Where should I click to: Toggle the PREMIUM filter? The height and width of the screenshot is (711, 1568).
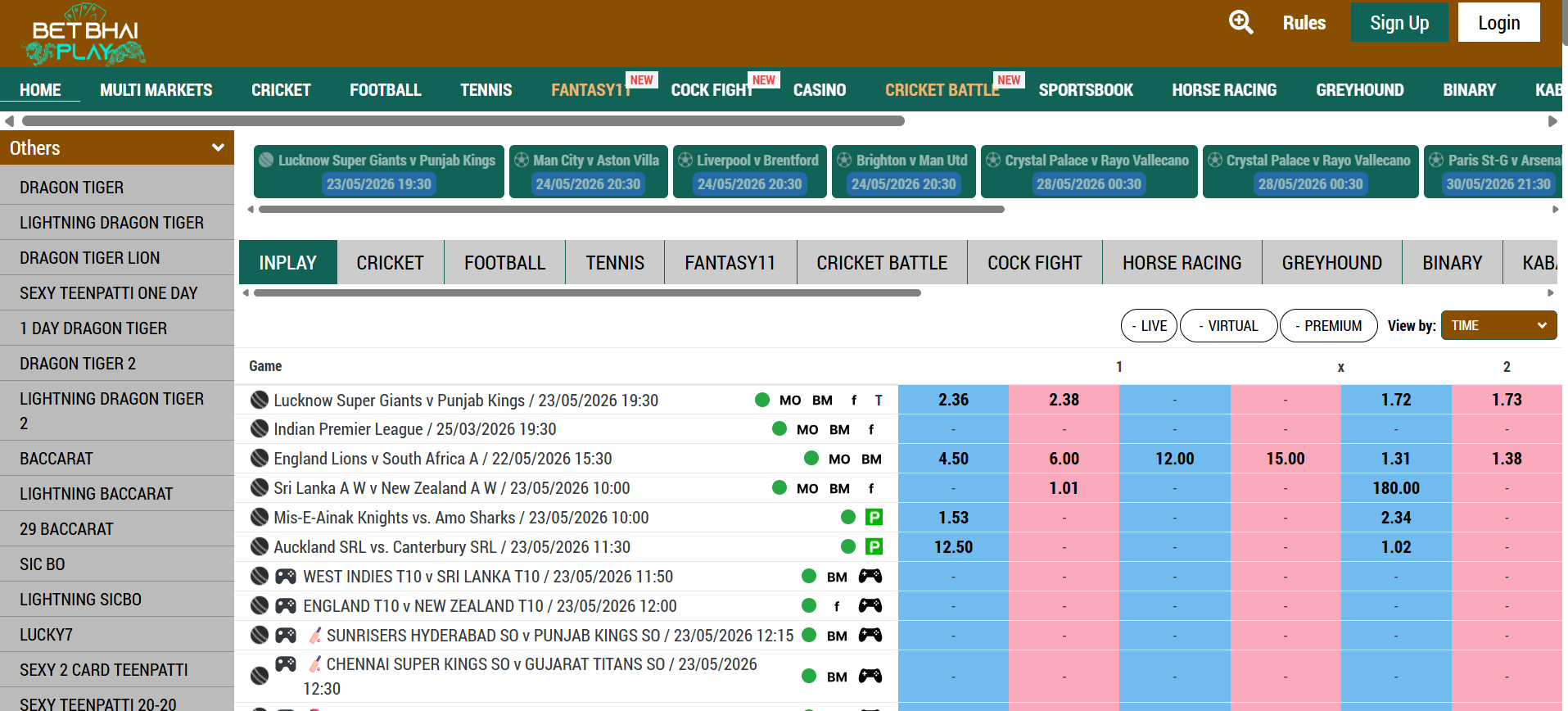pos(1329,325)
